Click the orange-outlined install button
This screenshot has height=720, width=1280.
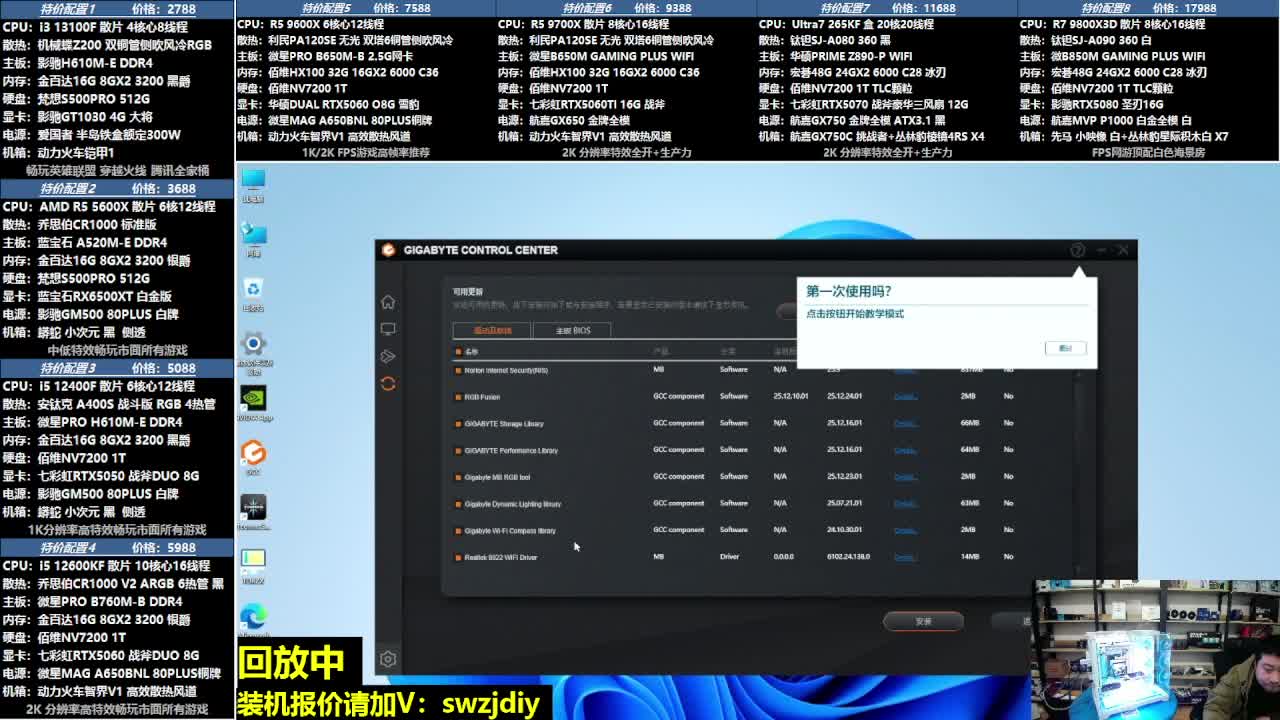click(923, 621)
